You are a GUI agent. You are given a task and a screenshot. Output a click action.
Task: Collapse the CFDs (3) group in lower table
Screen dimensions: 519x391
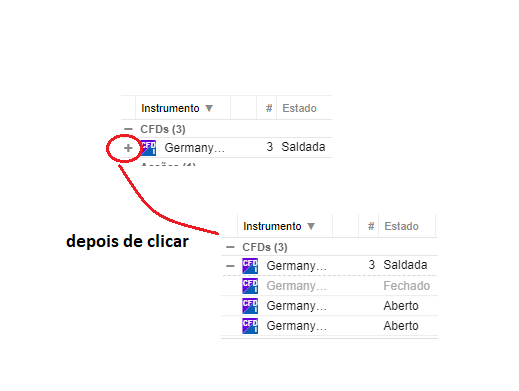coord(230,247)
